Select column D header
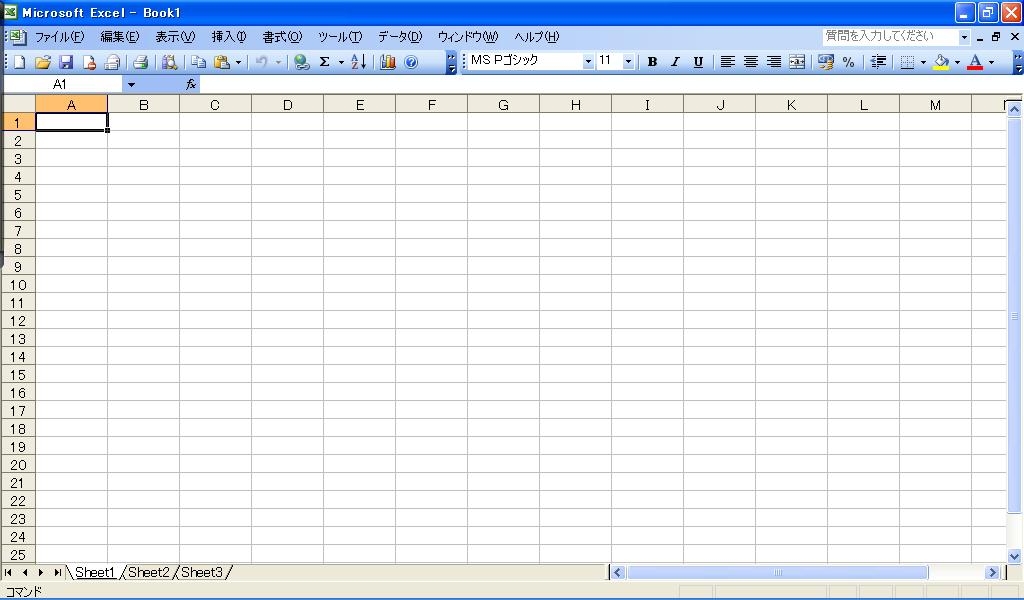This screenshot has height=600, width=1024. 287,104
